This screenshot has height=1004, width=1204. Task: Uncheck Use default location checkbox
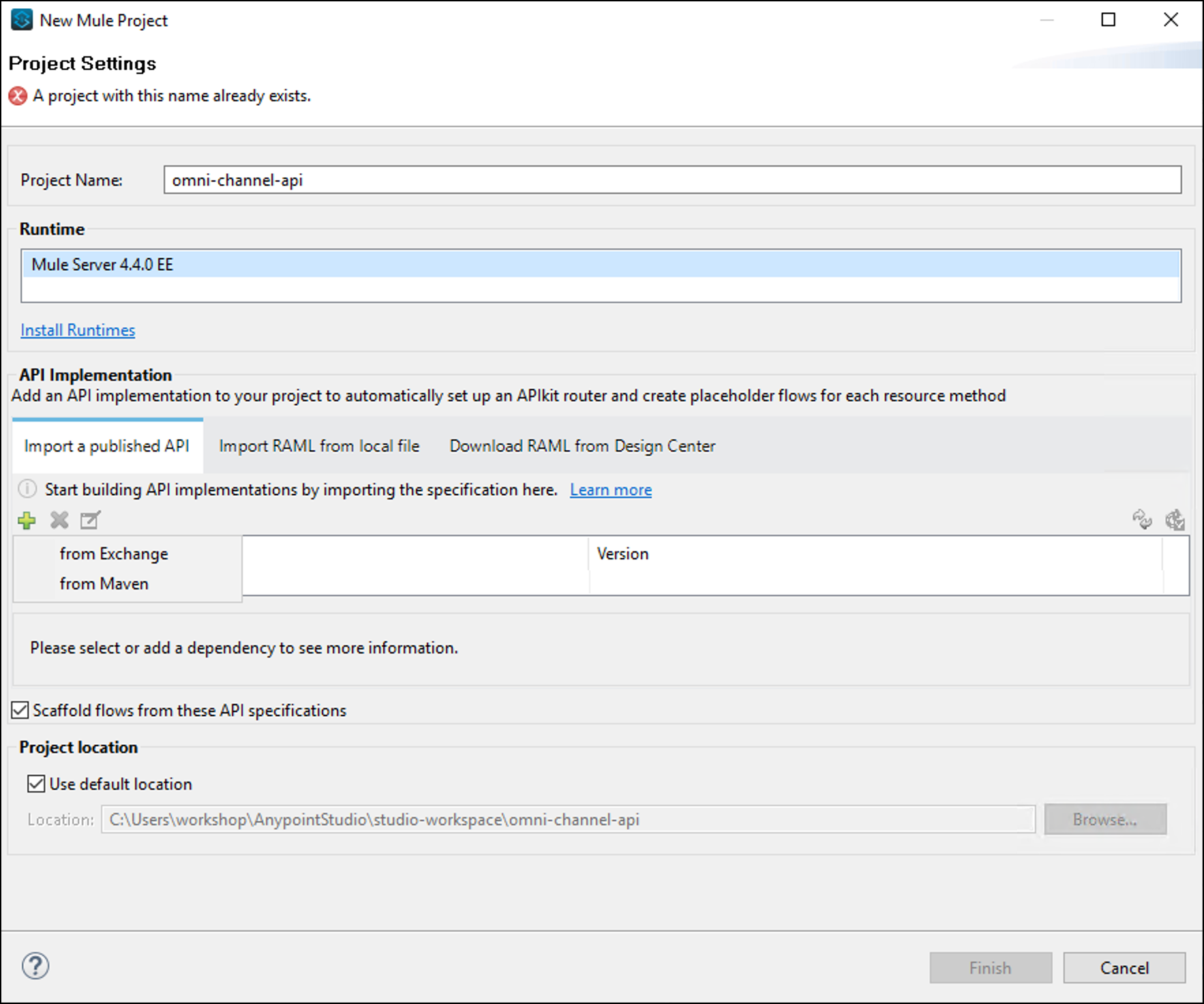(36, 784)
